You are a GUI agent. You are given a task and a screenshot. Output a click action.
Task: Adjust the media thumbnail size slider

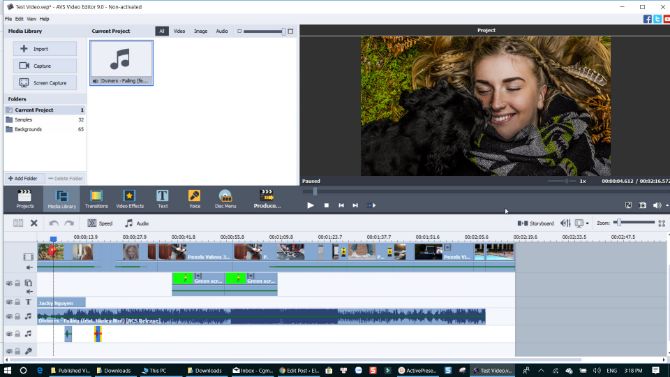tap(264, 31)
